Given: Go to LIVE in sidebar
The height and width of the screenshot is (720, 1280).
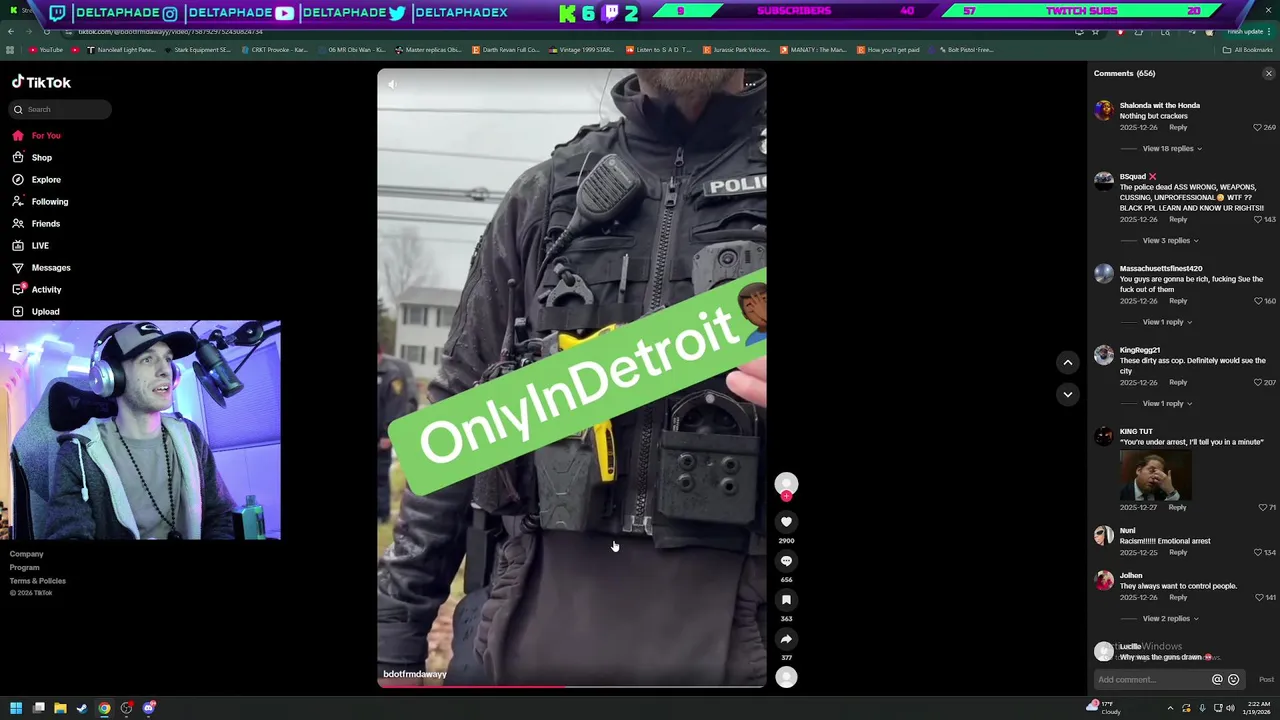Looking at the screenshot, I should [x=40, y=245].
